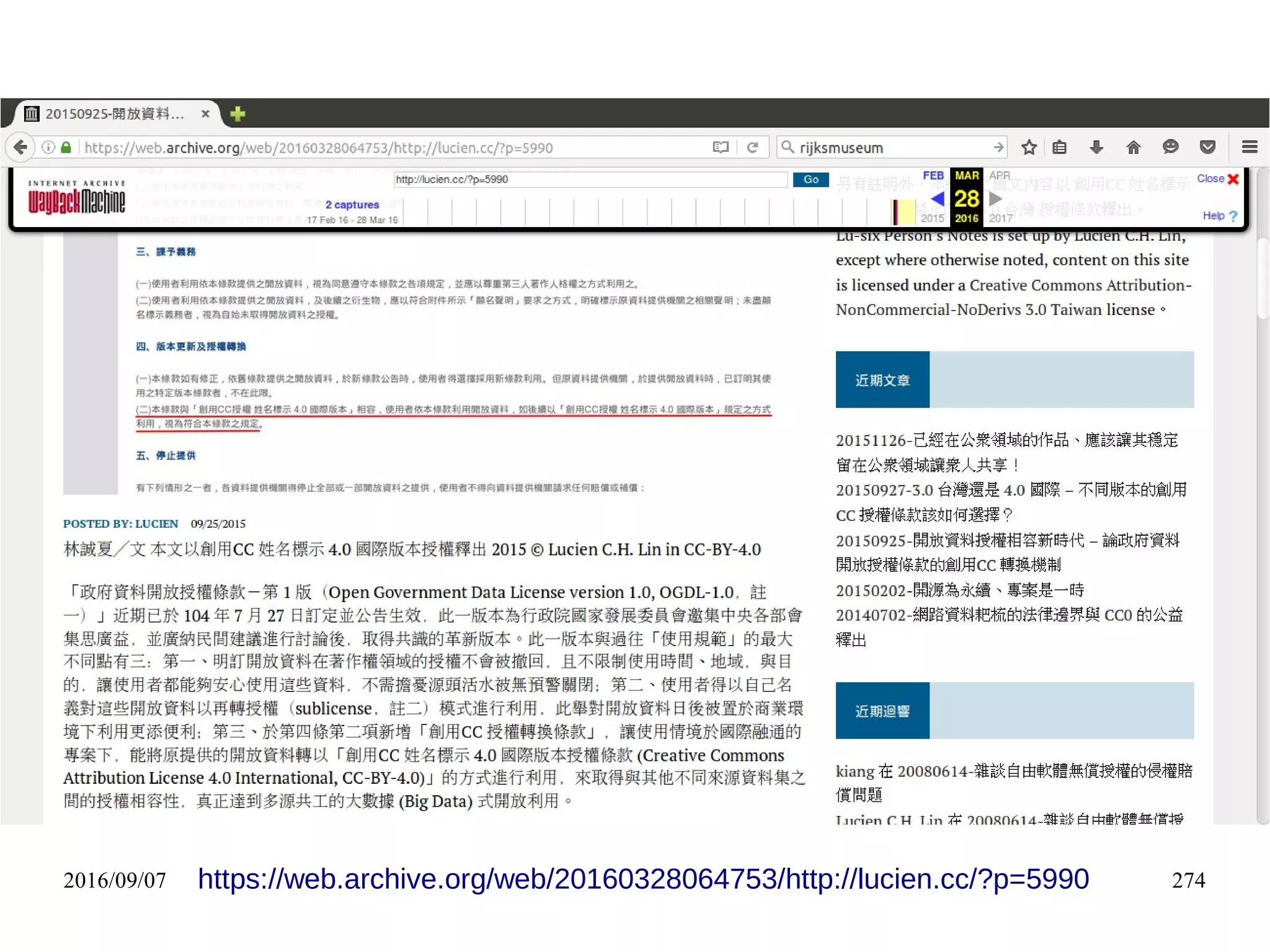
Task: Open article 20140702-網路資料耙梳的法律邊界
Action: point(1009,627)
